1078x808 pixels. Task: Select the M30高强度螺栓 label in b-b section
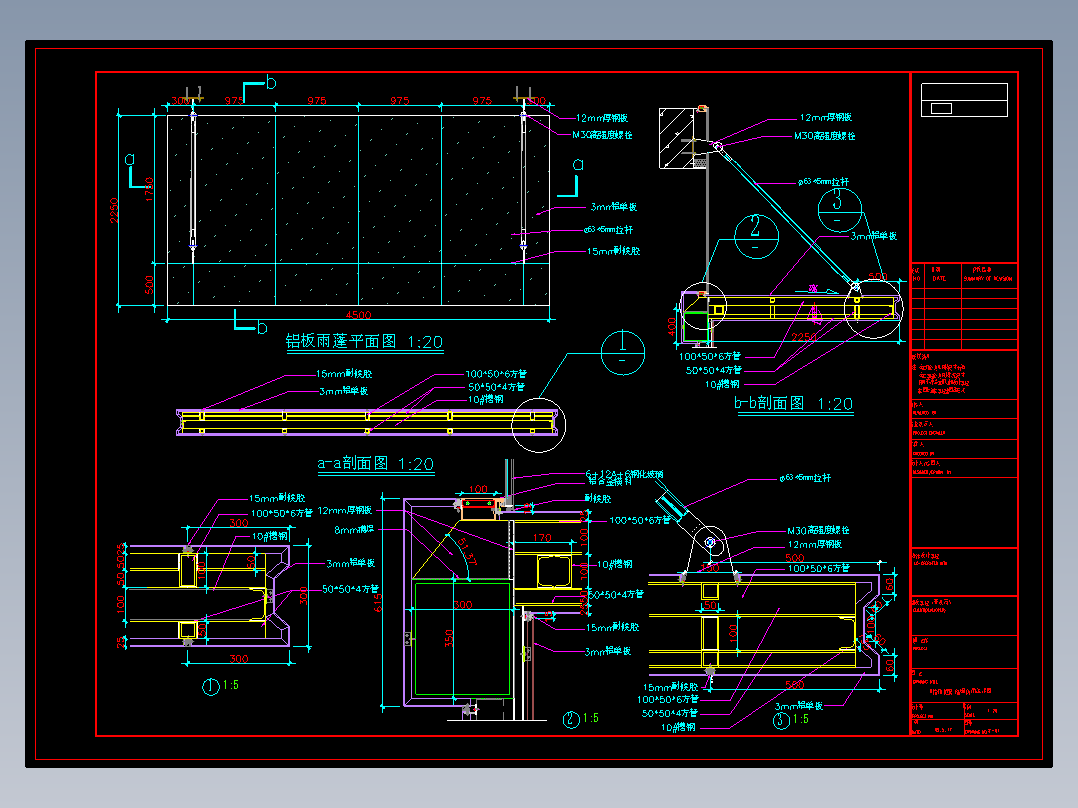(824, 136)
